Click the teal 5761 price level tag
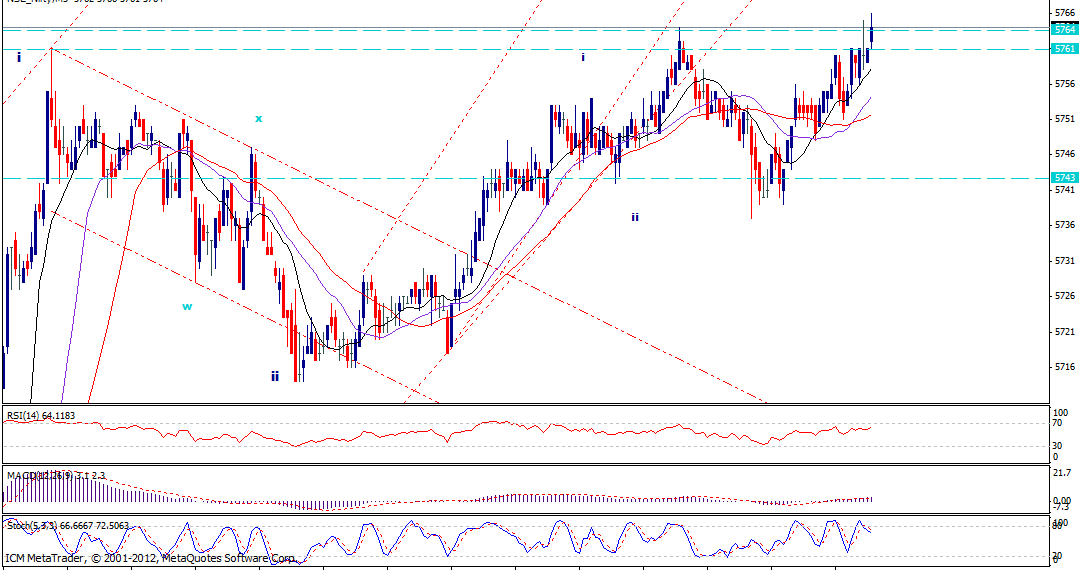This screenshot has height=571, width=1087. point(1064,49)
